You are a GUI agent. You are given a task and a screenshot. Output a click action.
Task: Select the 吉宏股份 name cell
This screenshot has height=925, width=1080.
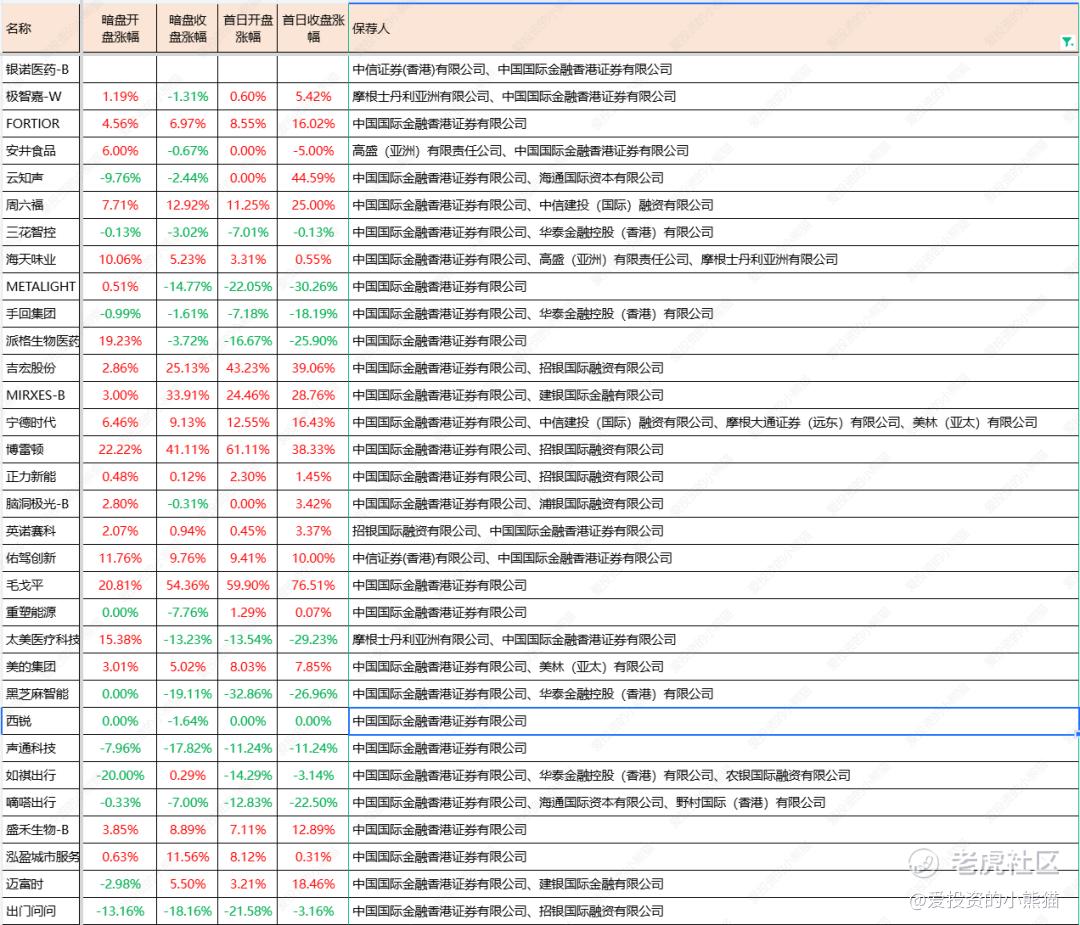41,368
